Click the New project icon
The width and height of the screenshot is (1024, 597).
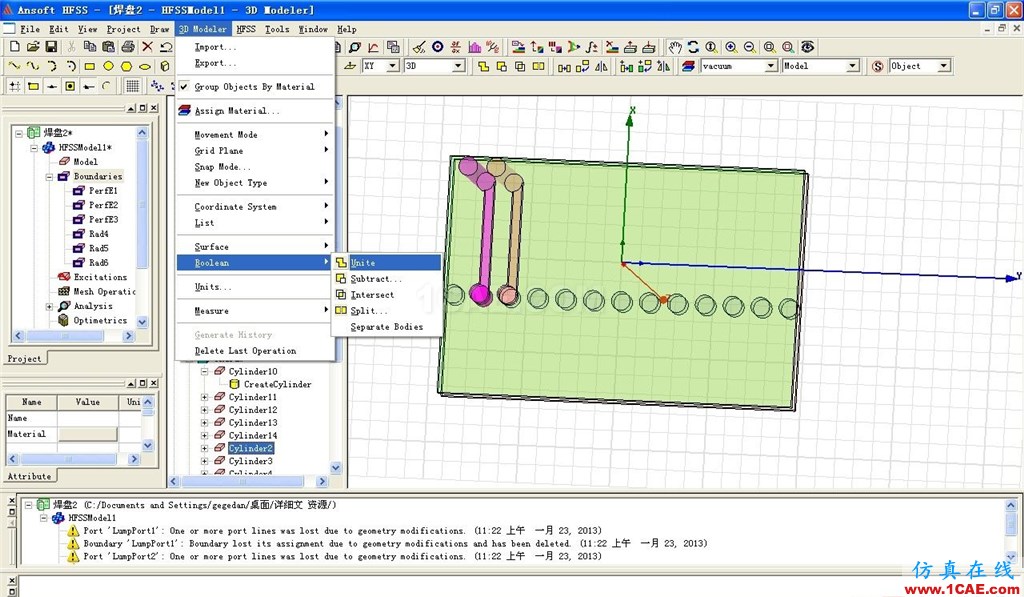point(14,46)
